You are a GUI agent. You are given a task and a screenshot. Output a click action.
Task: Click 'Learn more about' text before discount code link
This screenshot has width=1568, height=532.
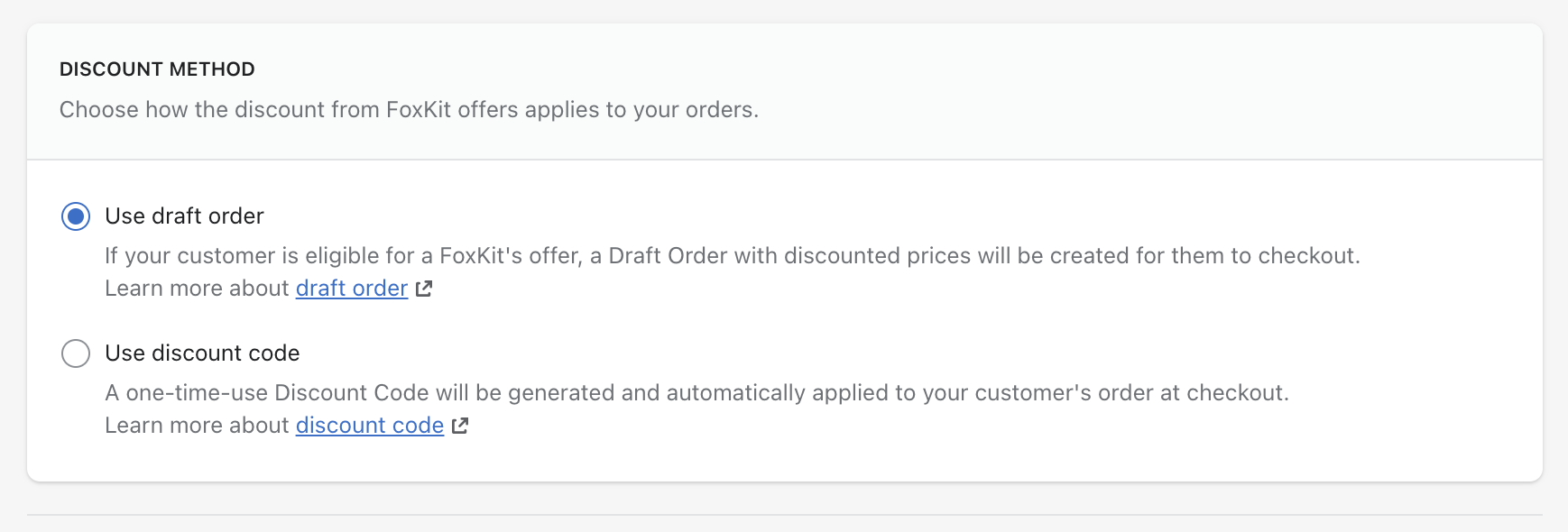point(197,426)
